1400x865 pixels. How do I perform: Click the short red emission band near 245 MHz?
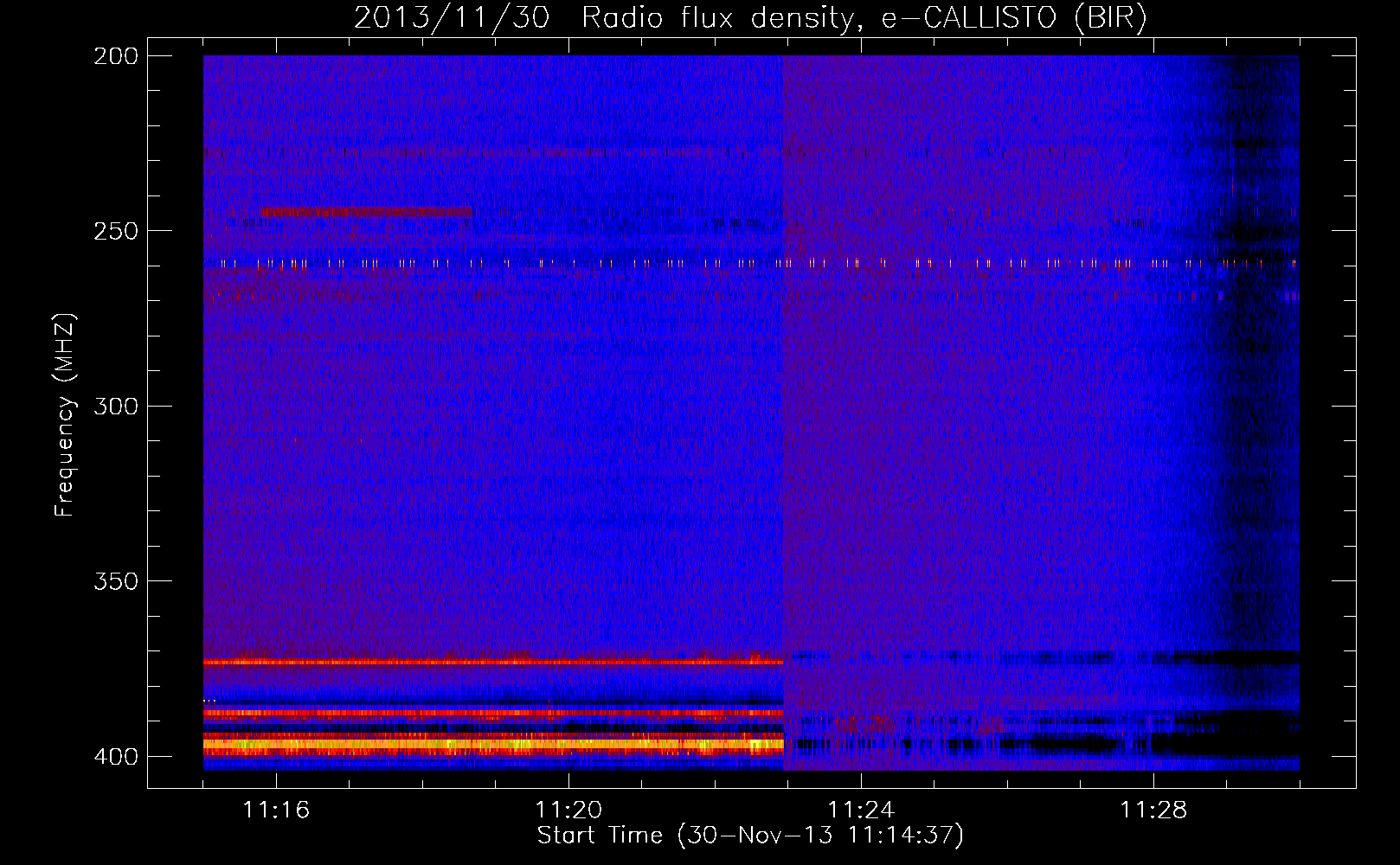[x=366, y=212]
